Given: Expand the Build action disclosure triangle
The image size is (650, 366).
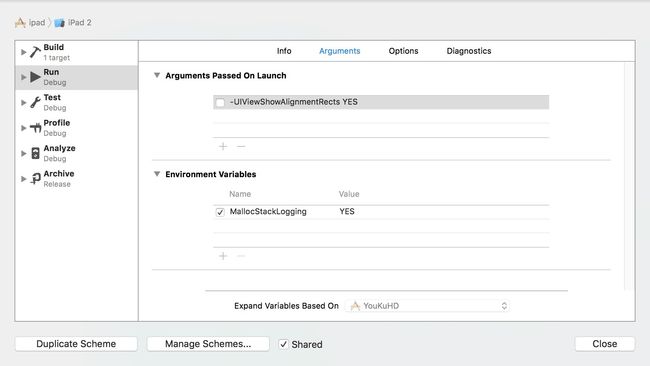Looking at the screenshot, I should tap(24, 52).
